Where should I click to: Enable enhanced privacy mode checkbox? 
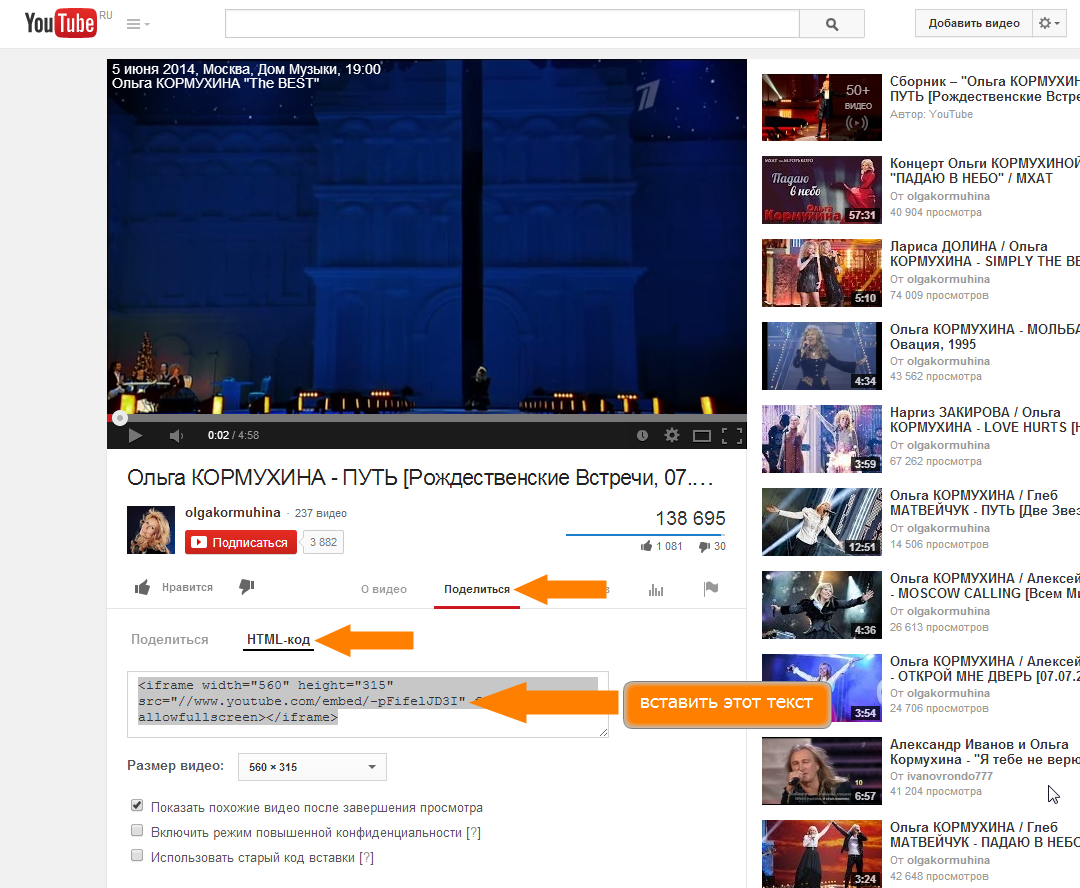pos(137,831)
